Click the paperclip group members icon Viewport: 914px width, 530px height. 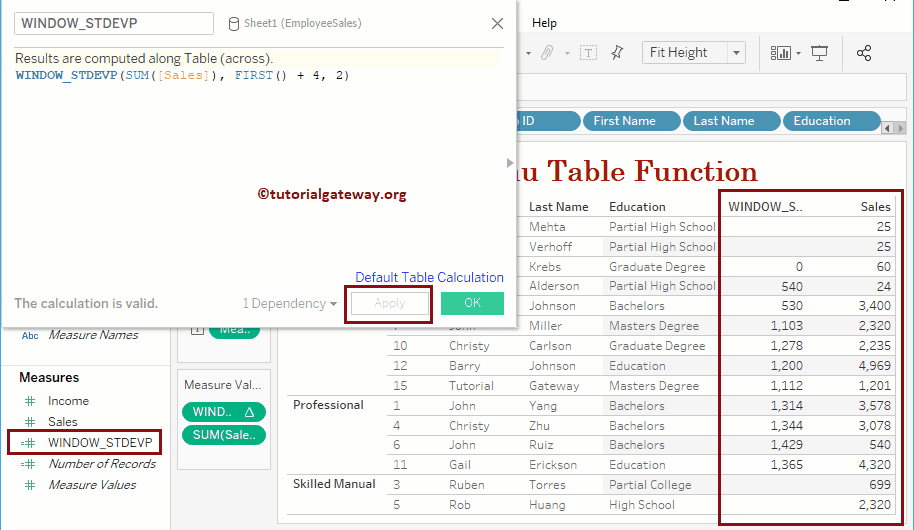[x=546, y=53]
